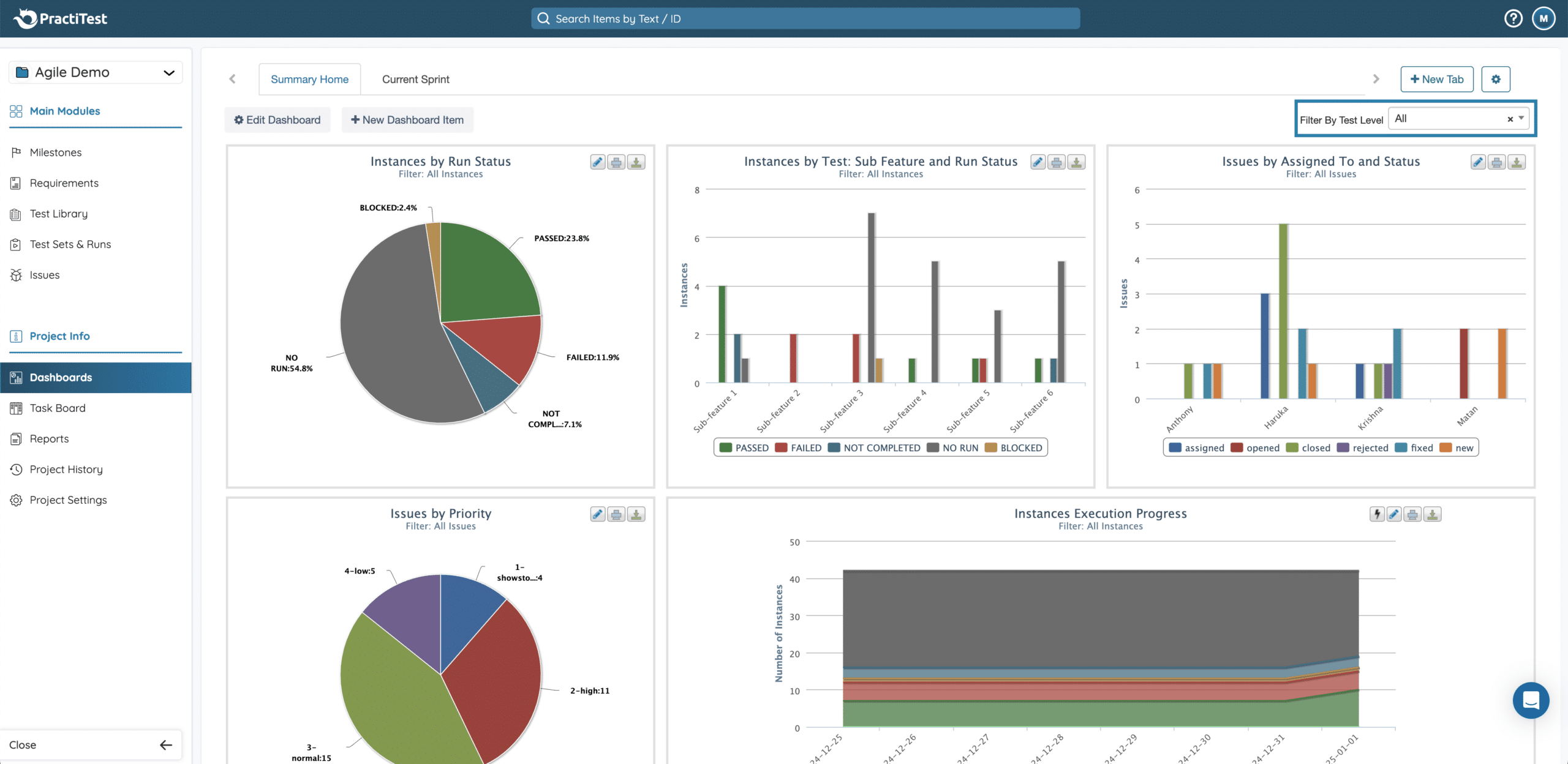Open Filter By Test Level dropdown
This screenshot has width=1568, height=764.
tap(1458, 119)
